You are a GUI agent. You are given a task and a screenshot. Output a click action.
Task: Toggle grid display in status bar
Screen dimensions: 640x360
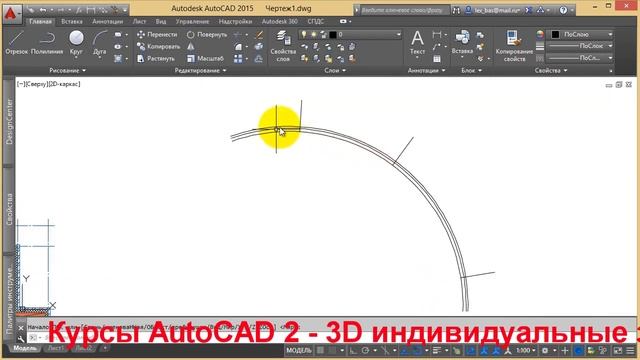click(x=320, y=350)
